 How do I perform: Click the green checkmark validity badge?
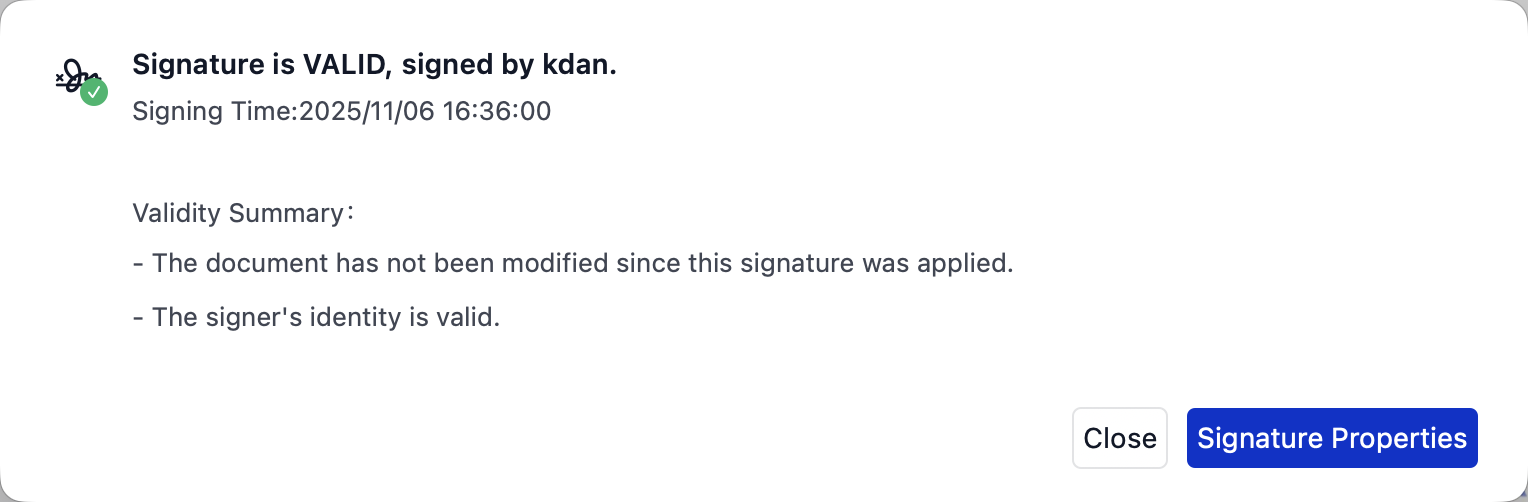click(94, 93)
